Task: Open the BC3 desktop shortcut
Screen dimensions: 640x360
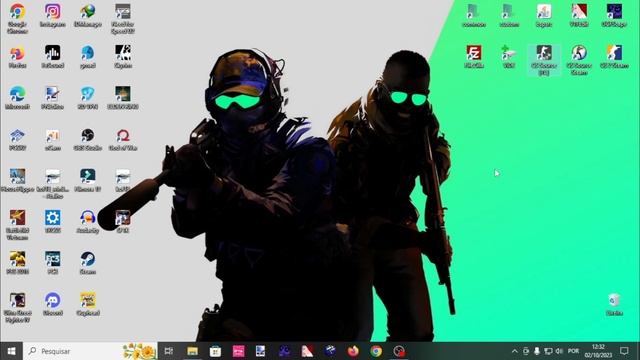Action: click(53, 263)
